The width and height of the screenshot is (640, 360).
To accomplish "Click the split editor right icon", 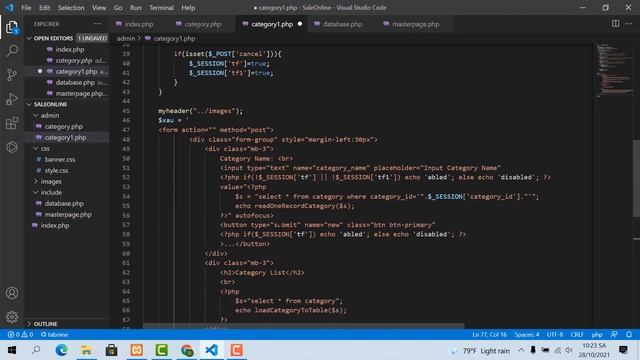I will (616, 24).
